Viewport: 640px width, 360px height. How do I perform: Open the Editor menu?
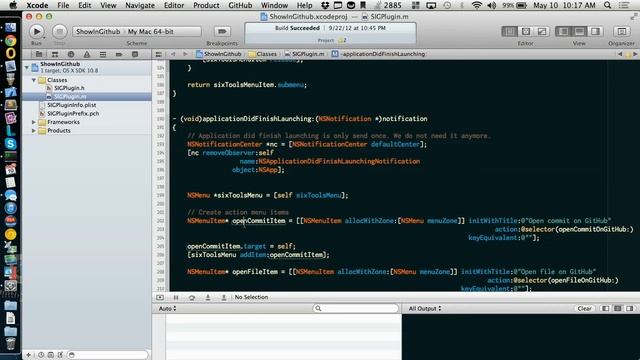coord(174,5)
